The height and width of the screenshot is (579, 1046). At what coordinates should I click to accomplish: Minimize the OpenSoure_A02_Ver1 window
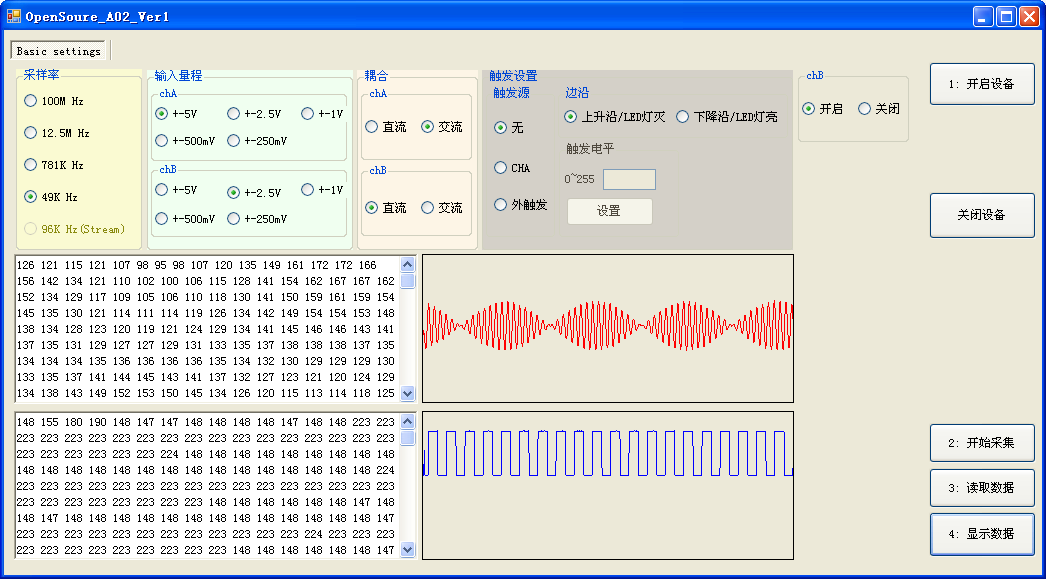click(x=983, y=16)
